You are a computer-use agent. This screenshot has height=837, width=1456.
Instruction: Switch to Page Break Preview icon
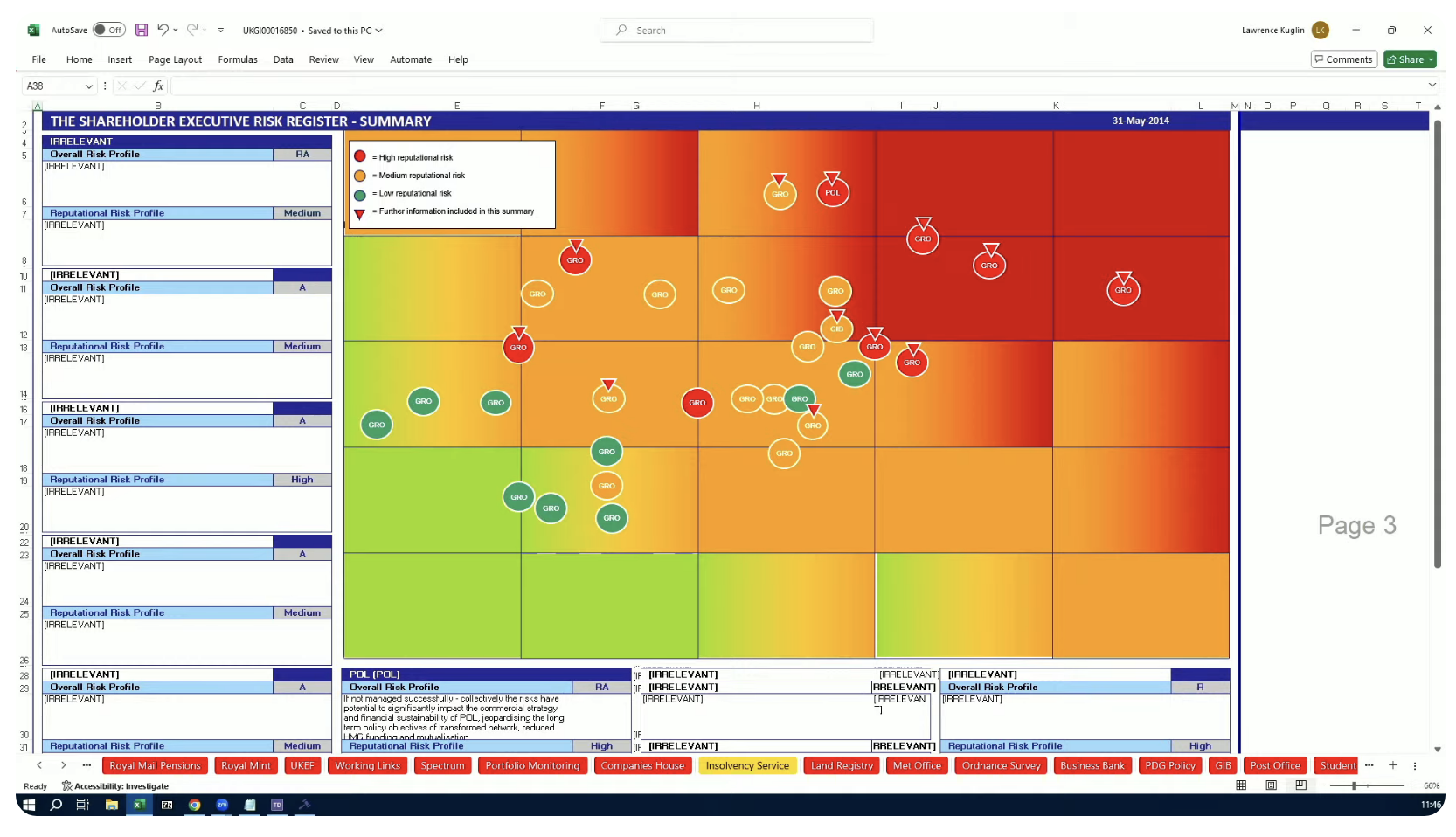click(1300, 785)
